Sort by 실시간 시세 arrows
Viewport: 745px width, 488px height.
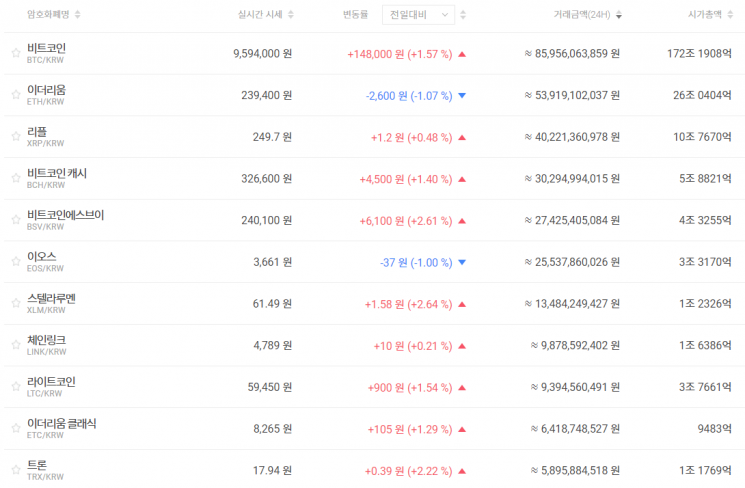coord(291,15)
